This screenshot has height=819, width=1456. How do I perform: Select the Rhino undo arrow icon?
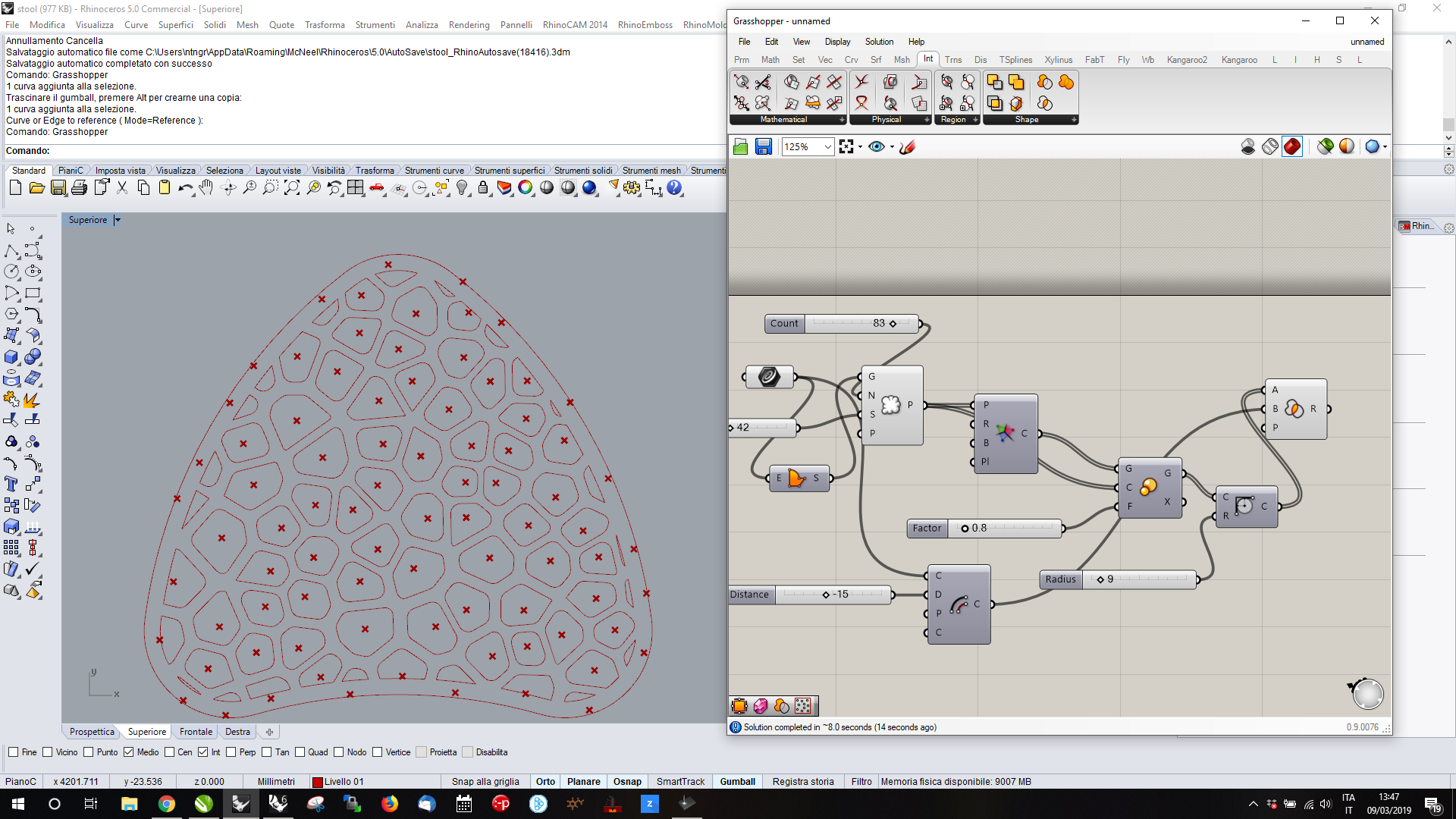point(185,188)
